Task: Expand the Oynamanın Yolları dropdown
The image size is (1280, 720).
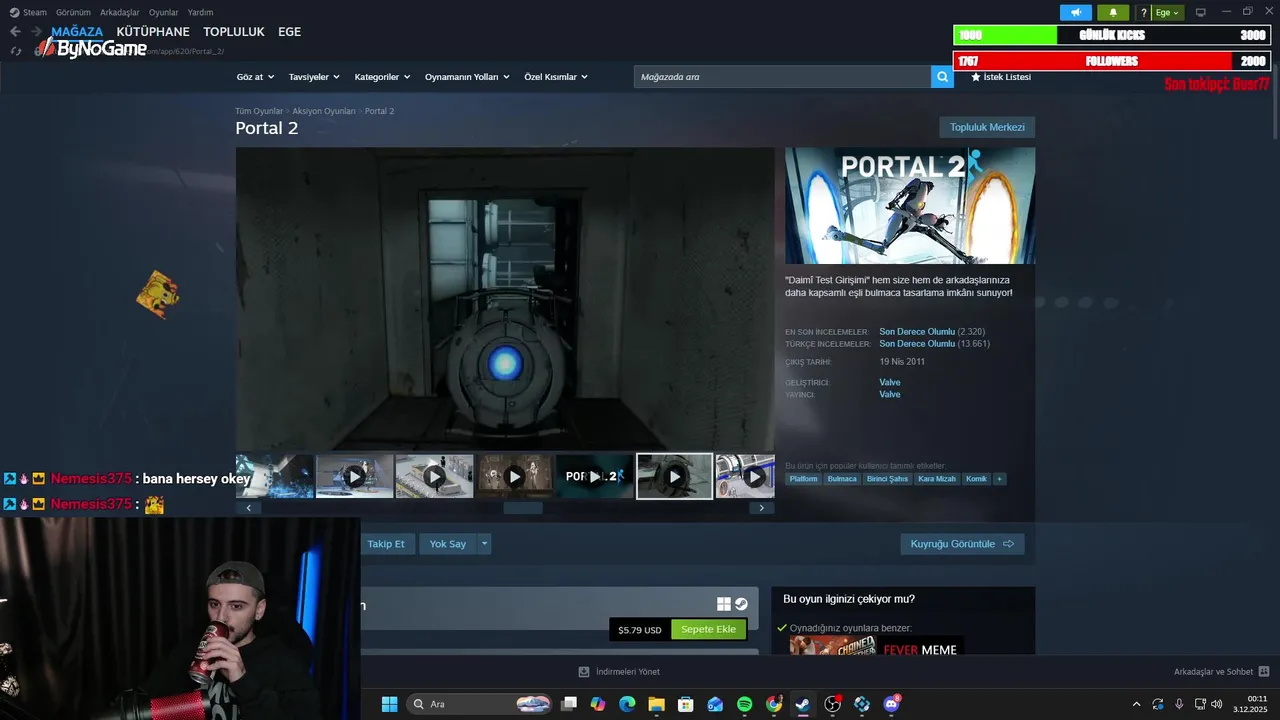Action: click(467, 77)
